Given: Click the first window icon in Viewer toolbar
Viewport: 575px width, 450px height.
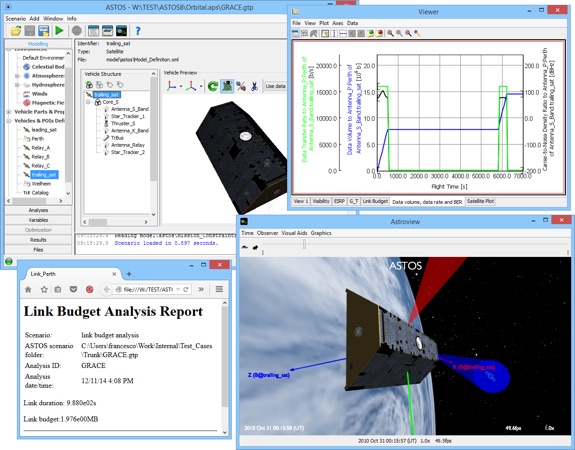Looking at the screenshot, I should 296,33.
